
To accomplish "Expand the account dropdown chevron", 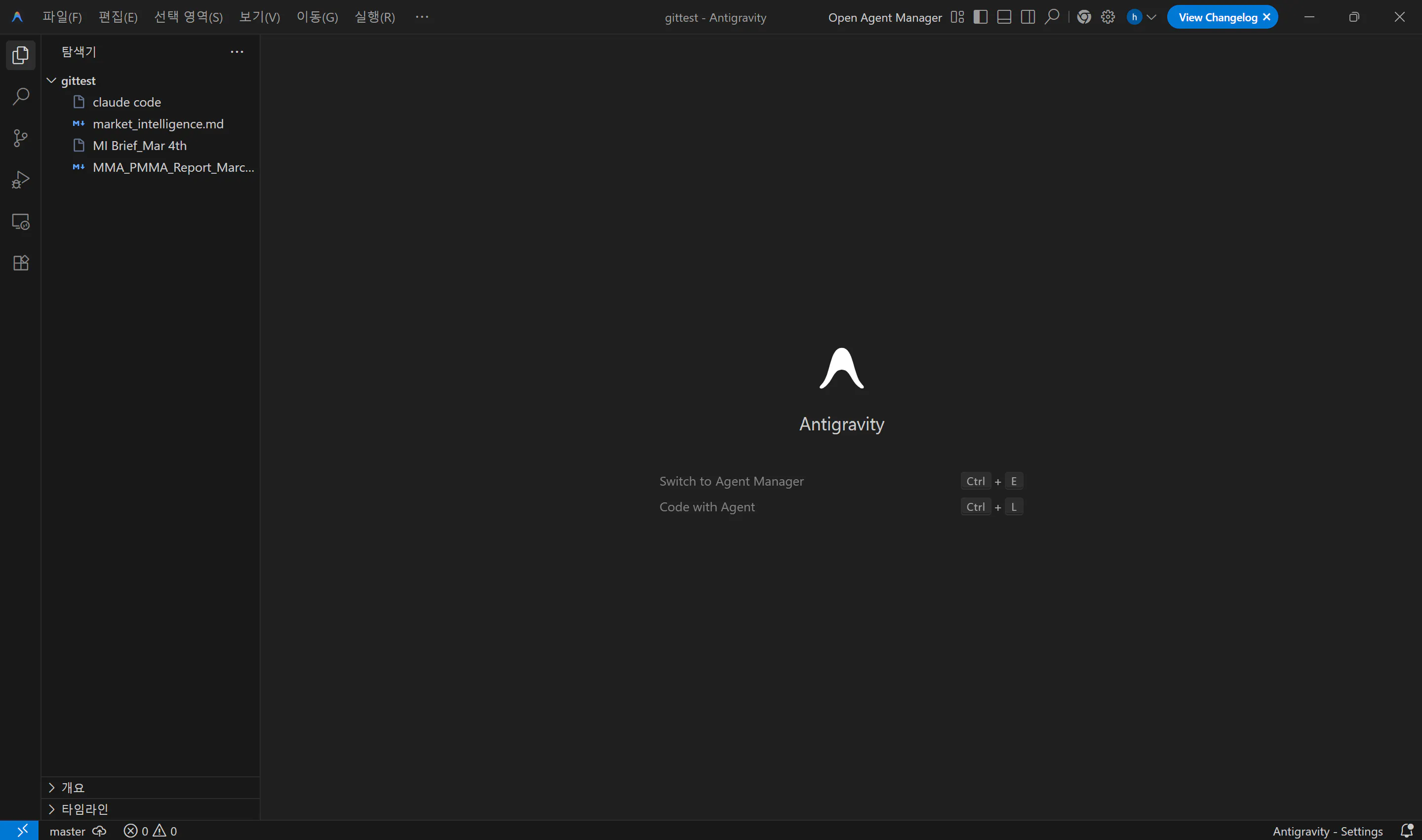I will pyautogui.click(x=1151, y=17).
